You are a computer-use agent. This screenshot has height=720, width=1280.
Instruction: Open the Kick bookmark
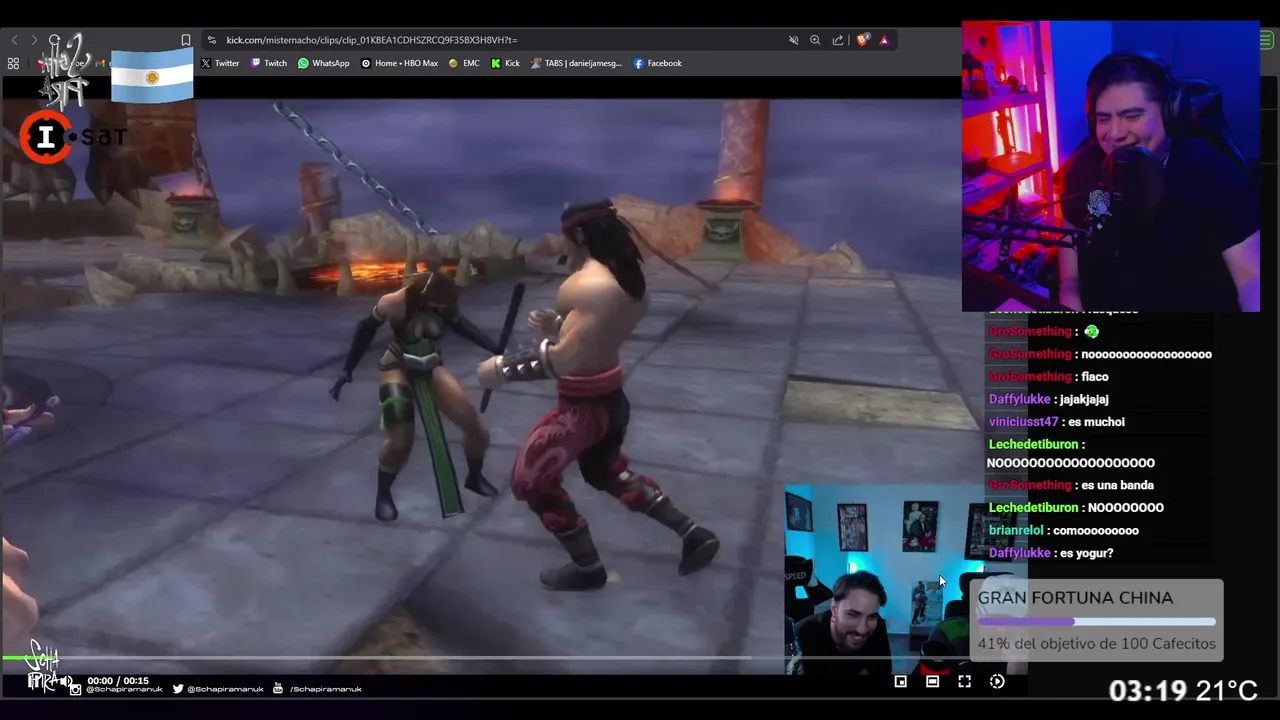[505, 63]
